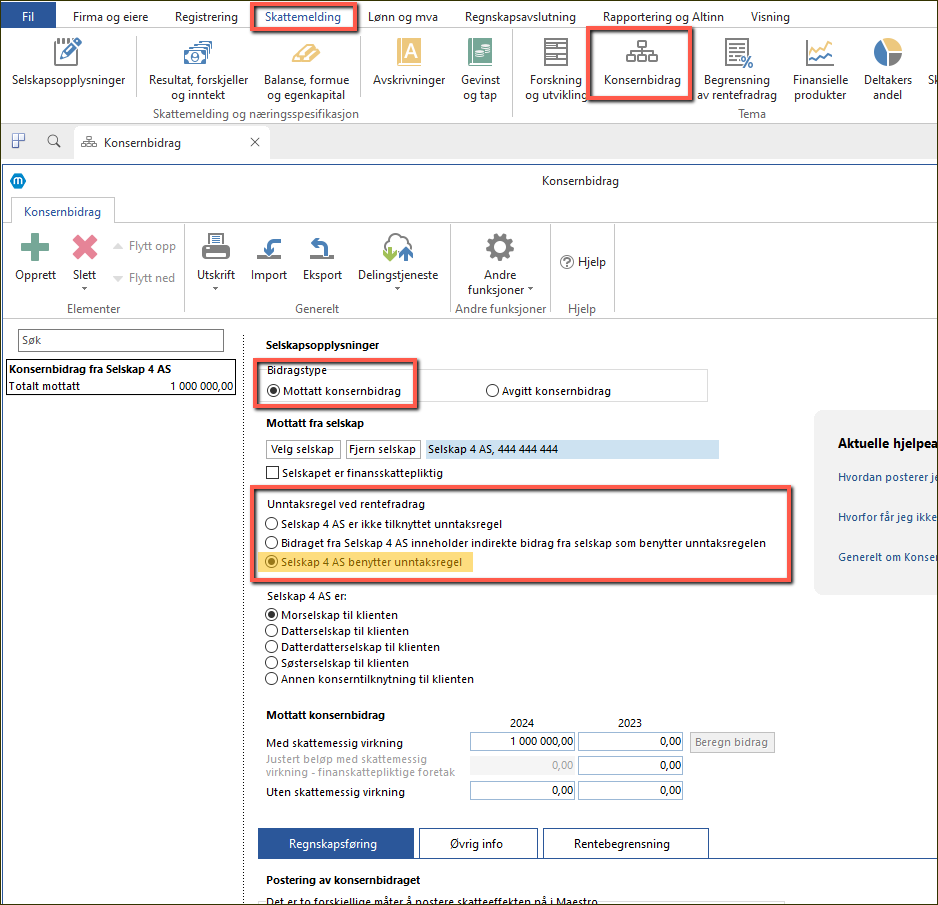Click the inner Konsernbidrag ribbon tab
Viewport: 938px width, 905px height.
(62, 212)
